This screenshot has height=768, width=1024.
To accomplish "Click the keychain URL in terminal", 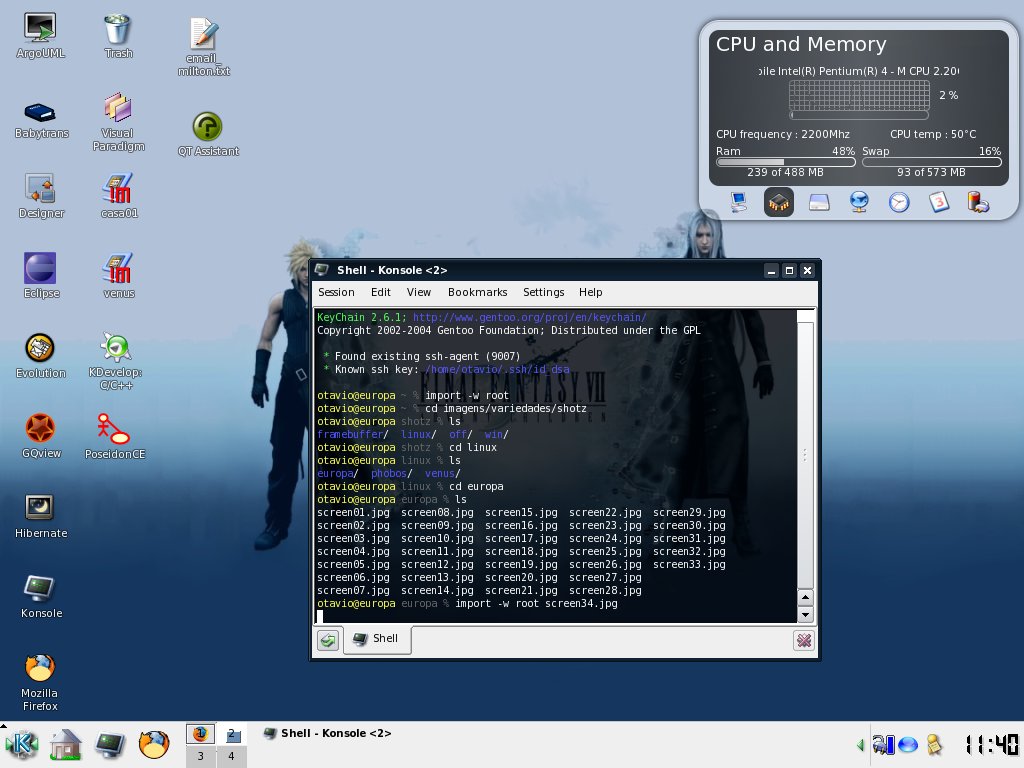I will pos(530,317).
